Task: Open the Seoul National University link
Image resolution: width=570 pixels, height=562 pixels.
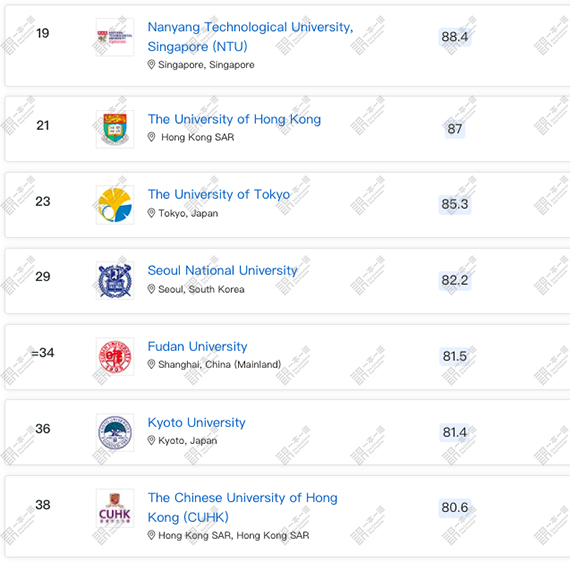Action: pos(222,270)
